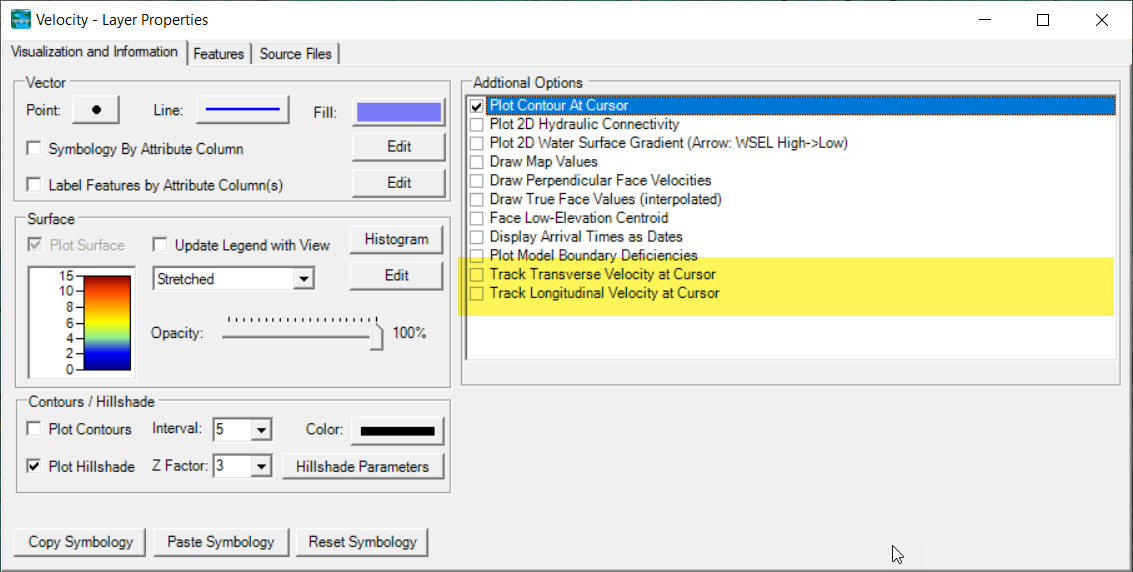Check Track Longitudinal Velocity at Cursor
The image size is (1133, 572).
click(x=477, y=293)
